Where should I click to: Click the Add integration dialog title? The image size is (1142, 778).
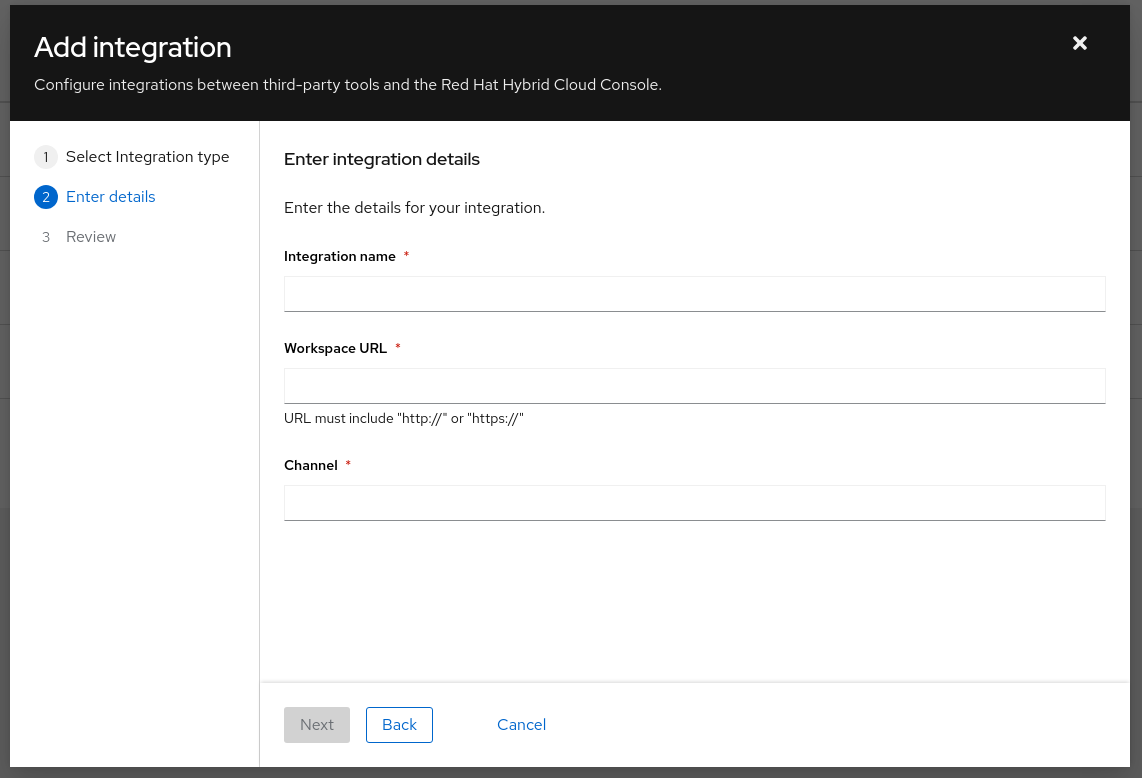pos(133,47)
